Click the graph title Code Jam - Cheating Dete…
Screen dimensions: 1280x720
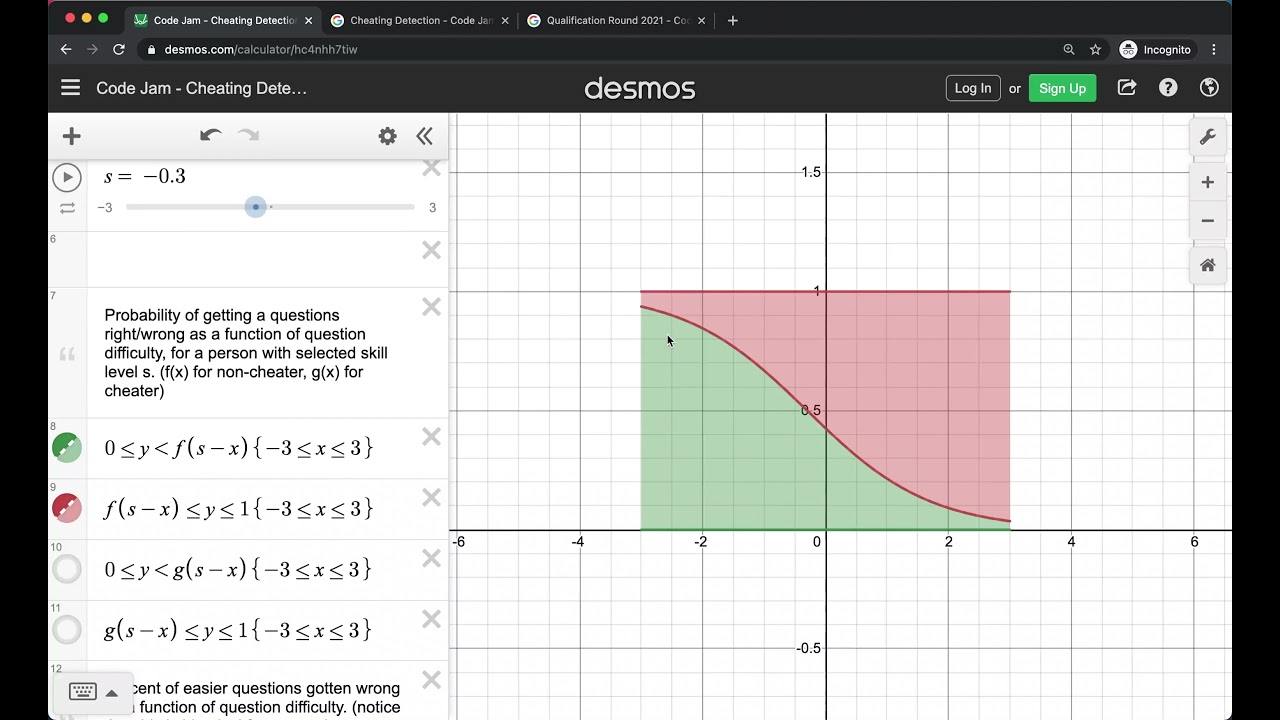point(201,88)
